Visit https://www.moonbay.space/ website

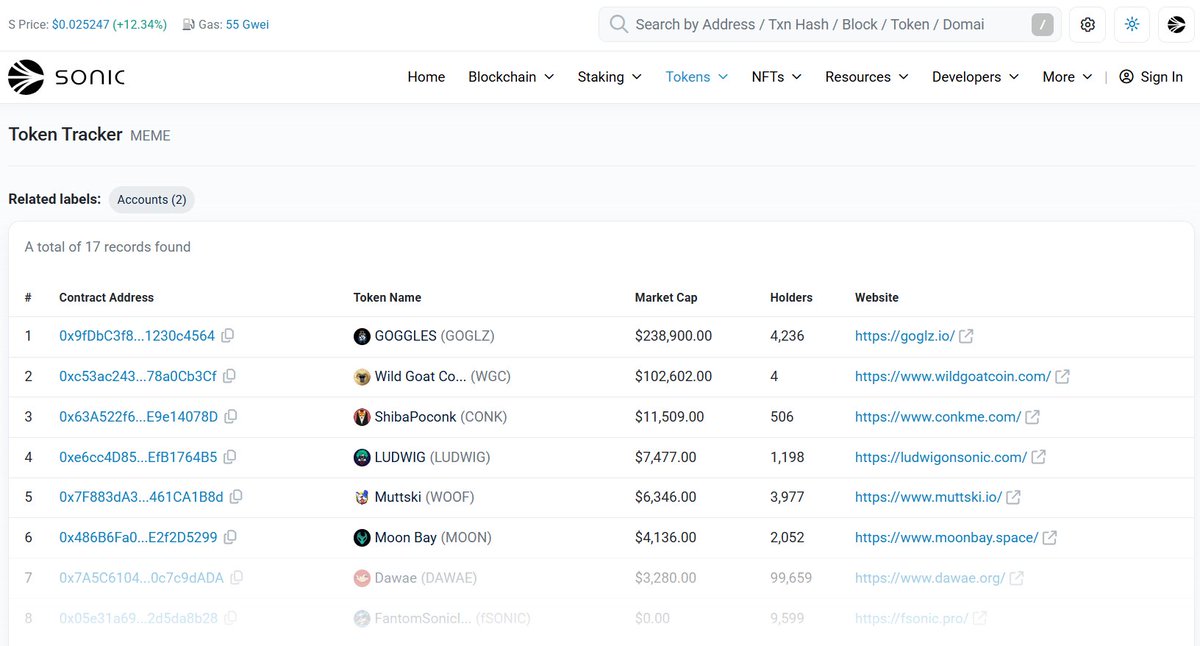tap(947, 537)
